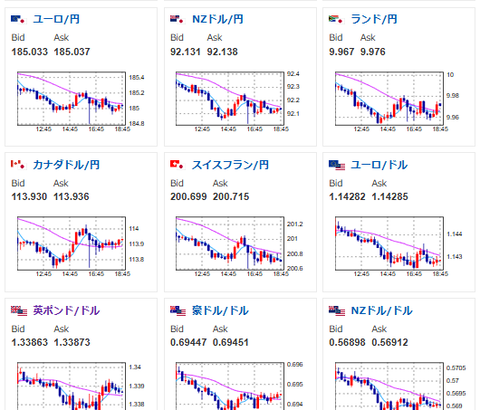The width and height of the screenshot is (480, 410).
Task: Click the British pound/Dollar flag icon
Action: coord(19,311)
